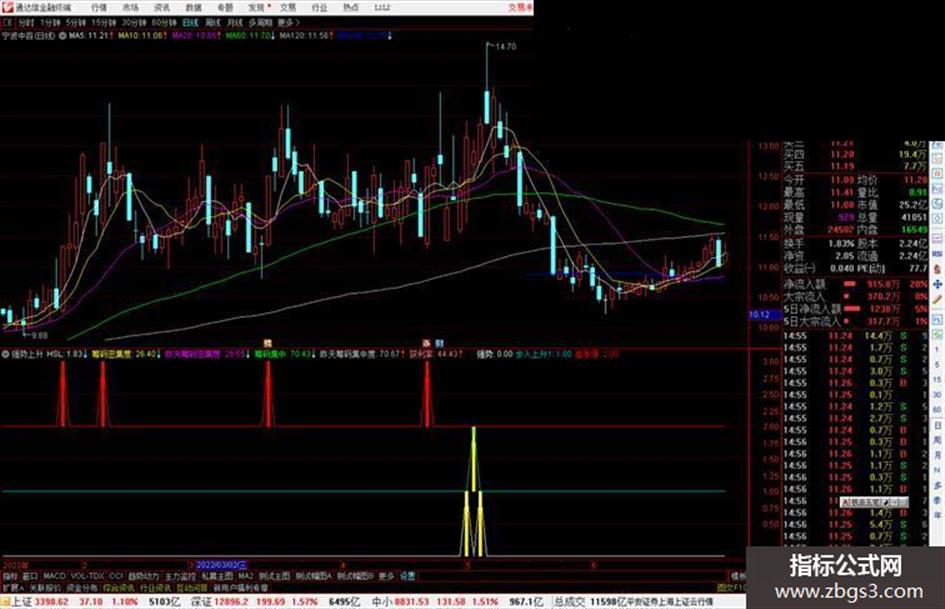Open the 互动问答 link
This screenshot has height=609, width=945.
pos(192,587)
